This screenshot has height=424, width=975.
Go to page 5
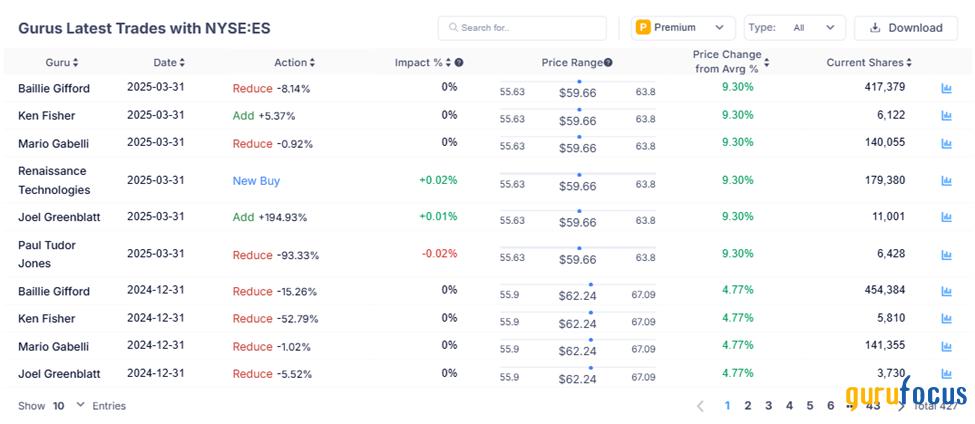pos(810,406)
